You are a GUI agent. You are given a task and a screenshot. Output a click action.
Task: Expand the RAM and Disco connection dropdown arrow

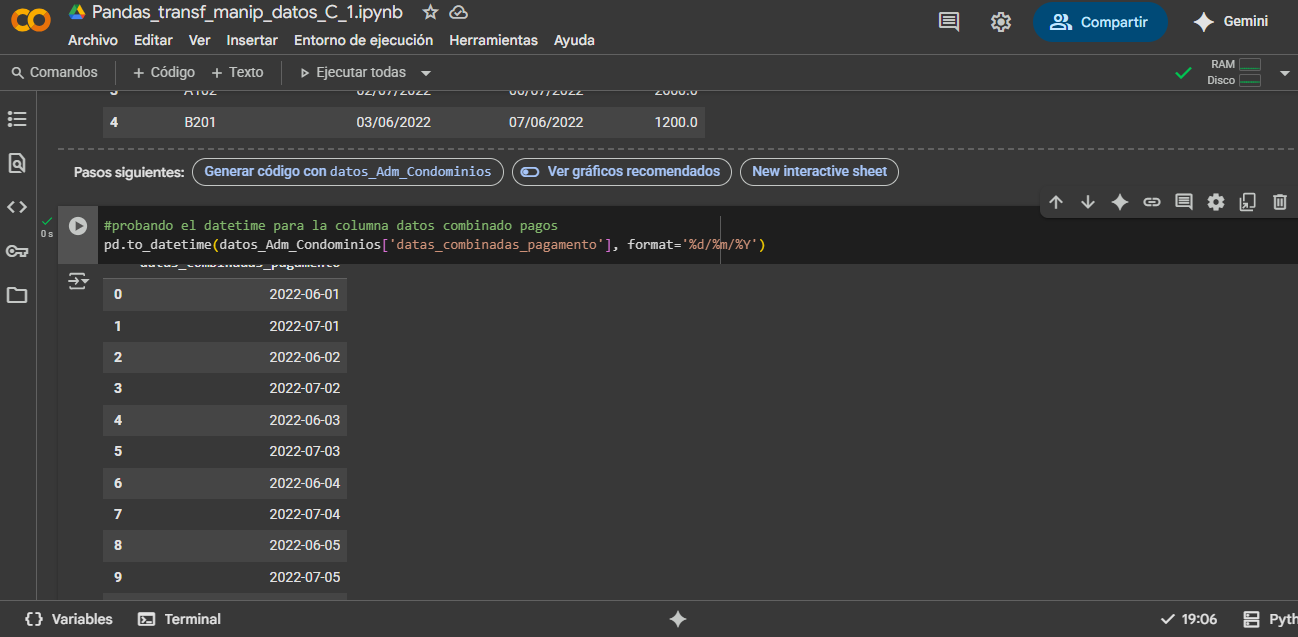pos(1285,73)
